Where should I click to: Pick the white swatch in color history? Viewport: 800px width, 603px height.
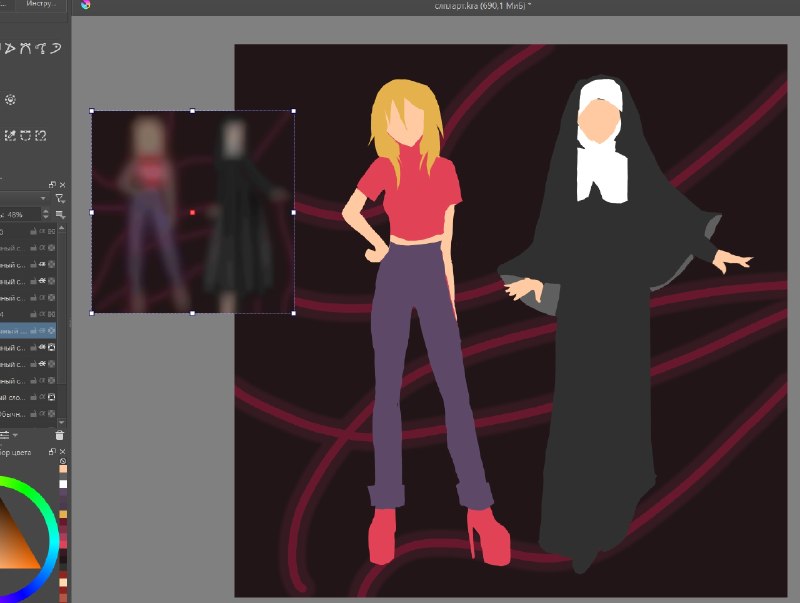pyautogui.click(x=63, y=484)
